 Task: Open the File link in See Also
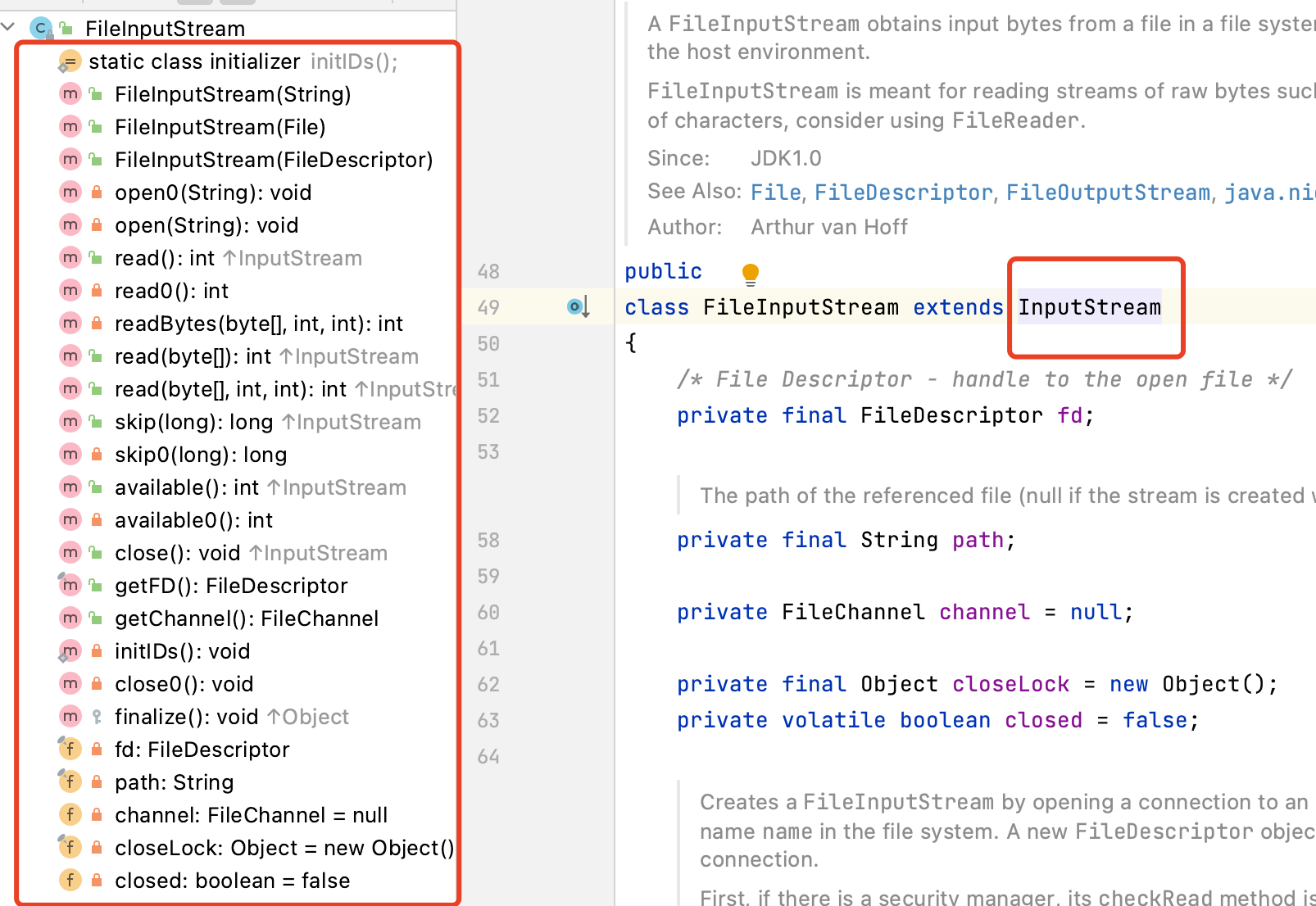click(775, 193)
